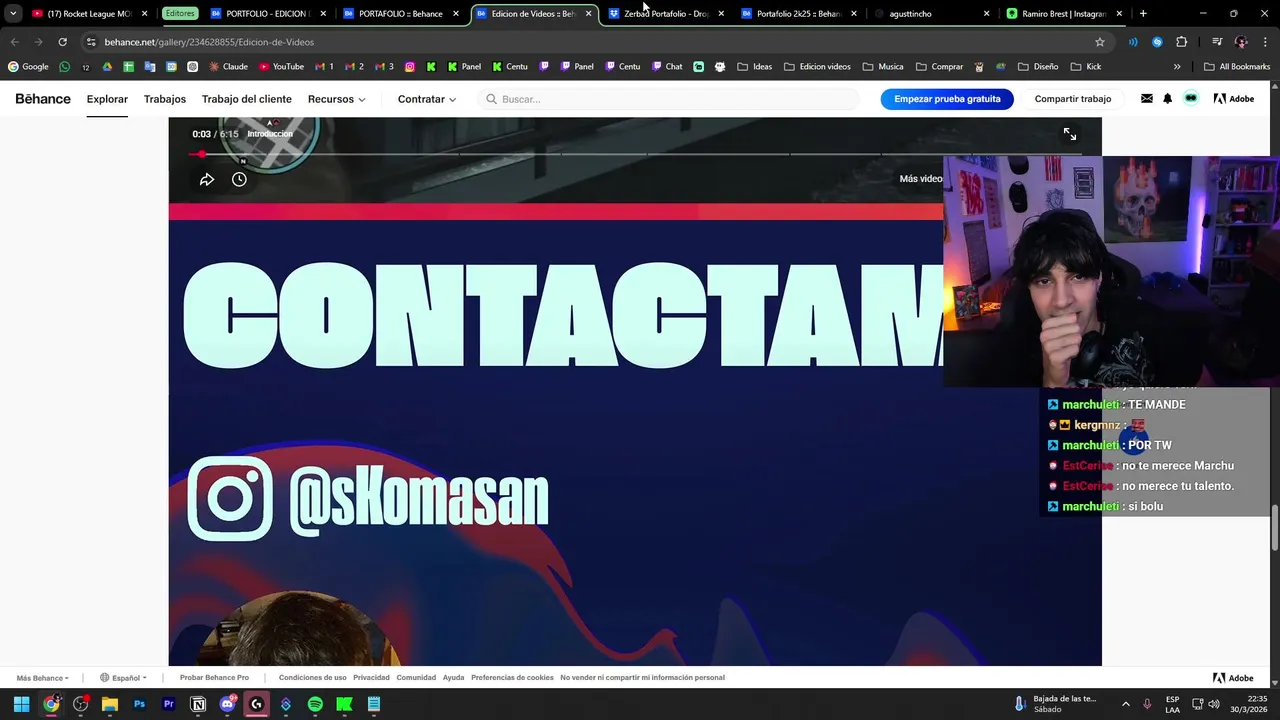This screenshot has width=1280, height=720.
Task: Click the Introducción chapter label
Action: click(x=270, y=134)
